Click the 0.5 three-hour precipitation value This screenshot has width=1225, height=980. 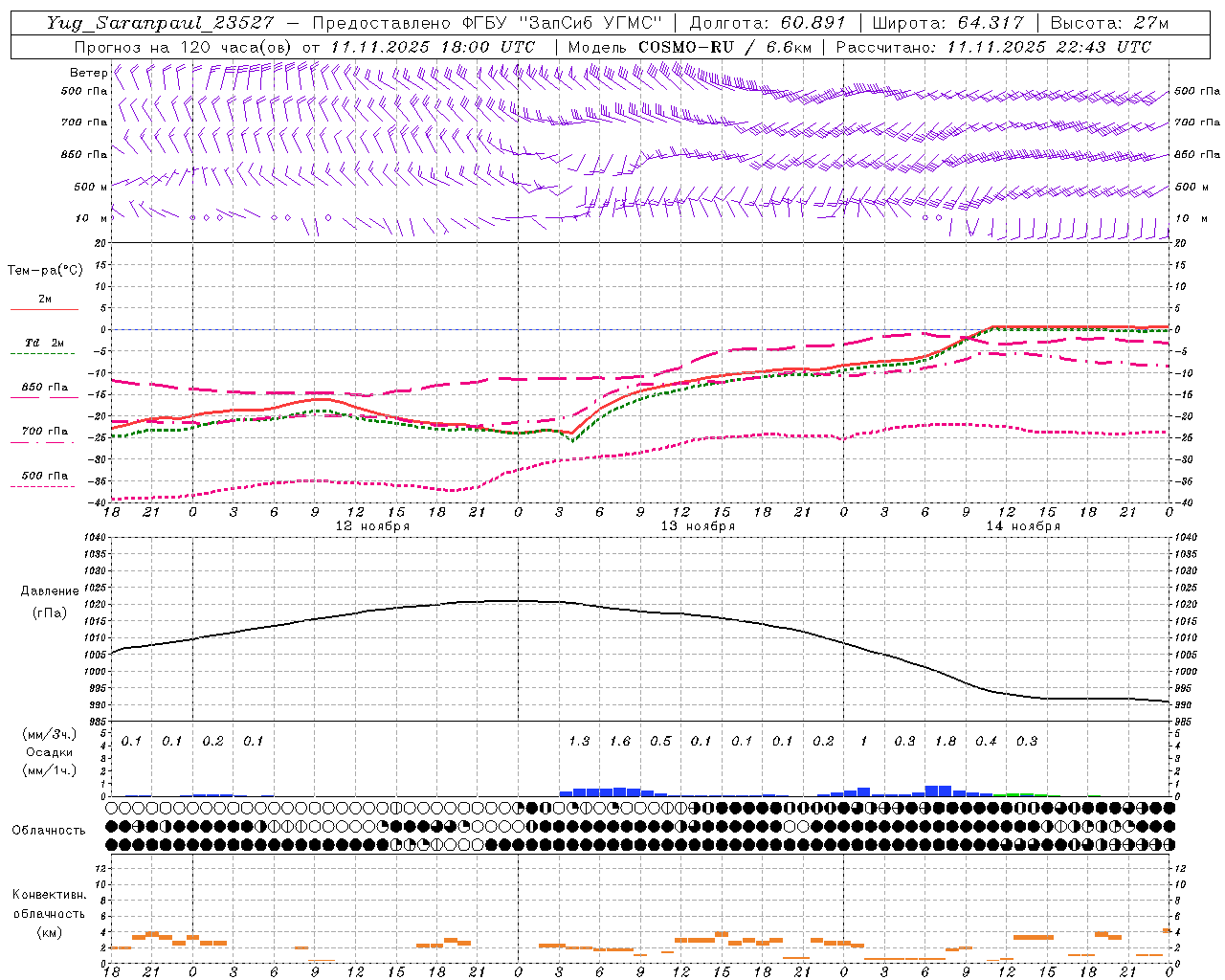(660, 741)
